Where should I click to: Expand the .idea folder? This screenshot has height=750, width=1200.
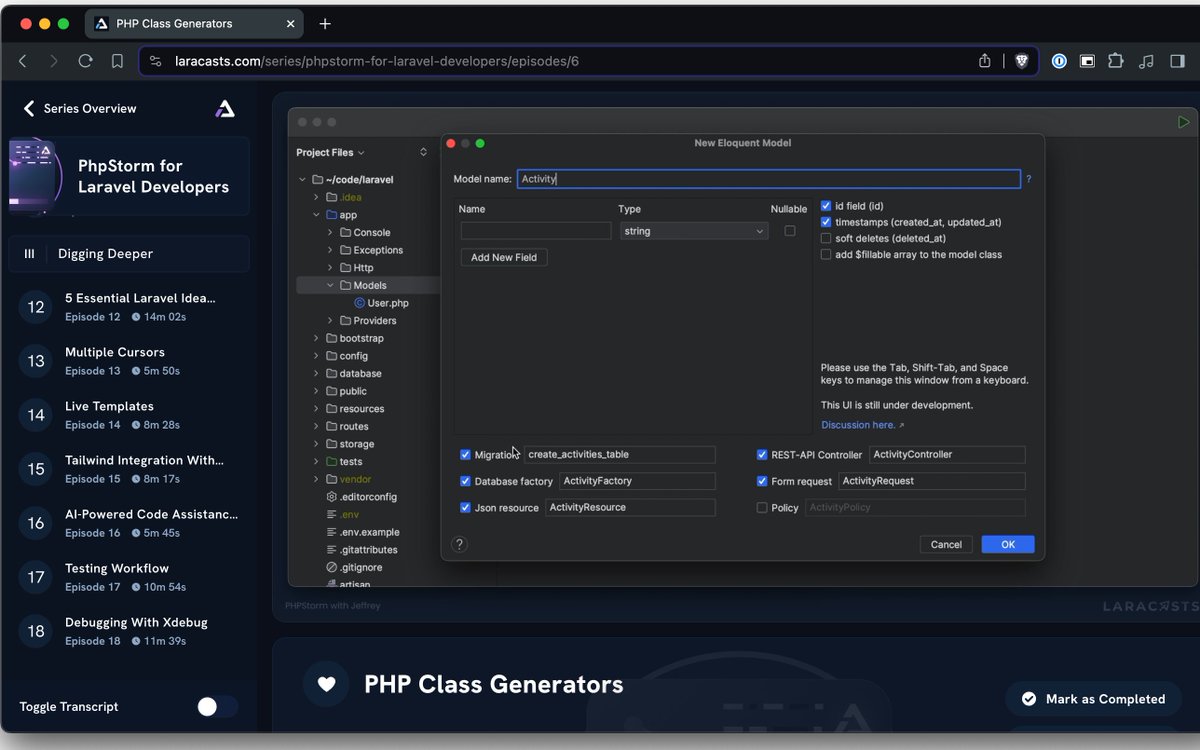[316, 197]
